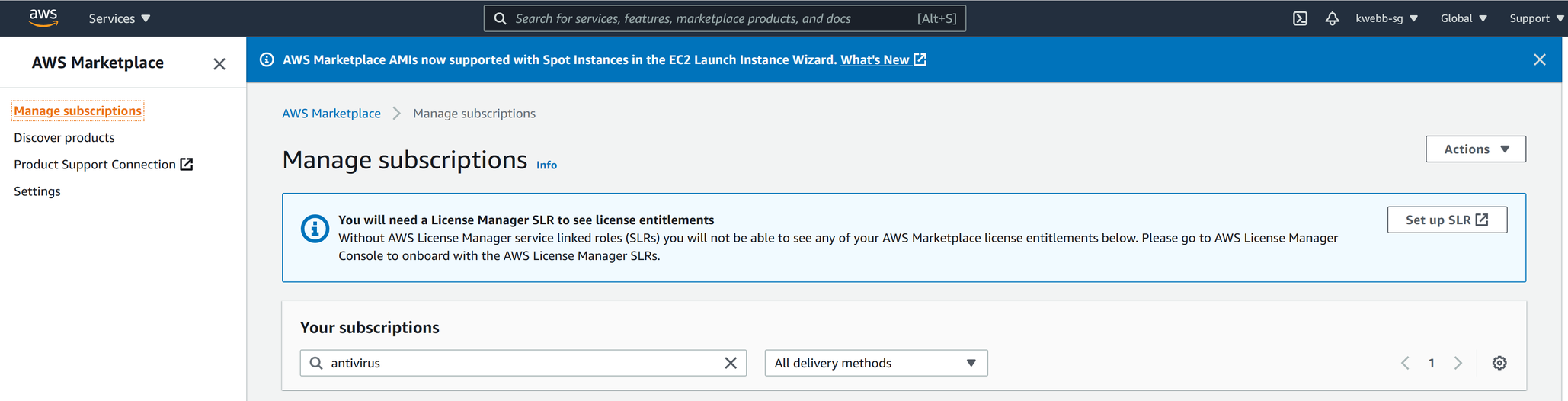Click the Info link beside Manage subscriptions

pyautogui.click(x=546, y=165)
